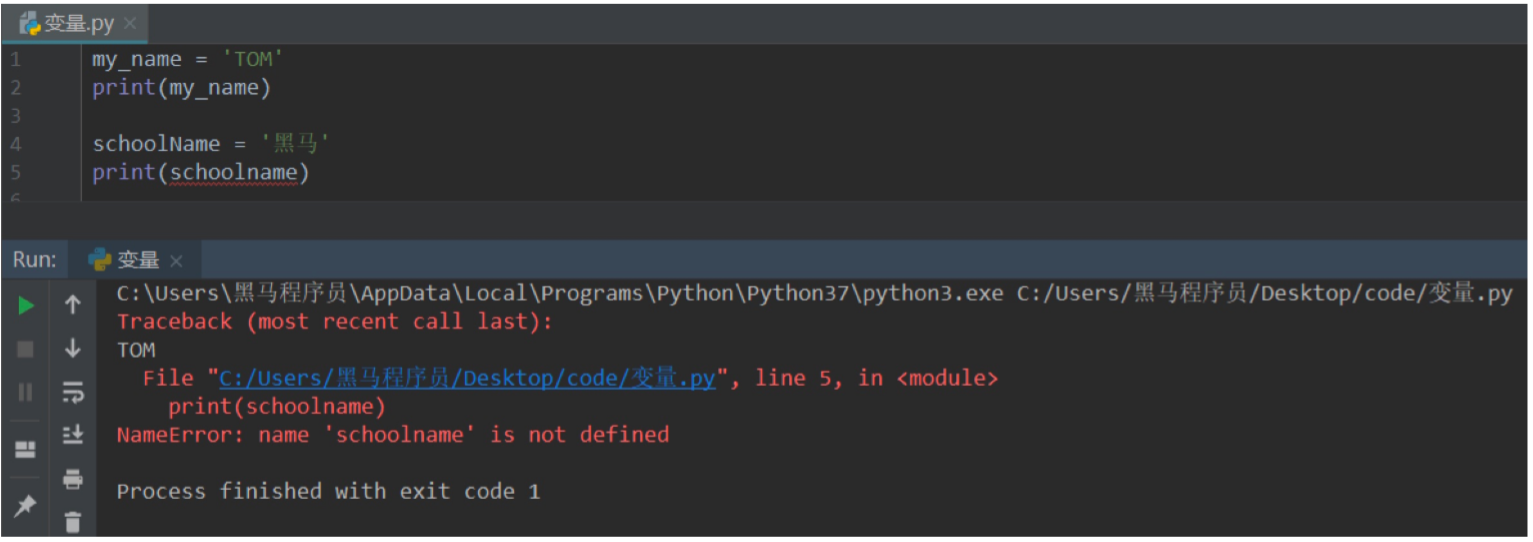The image size is (1533, 542).
Task: Close the 变量.py editor tab
Action: click(x=130, y=24)
